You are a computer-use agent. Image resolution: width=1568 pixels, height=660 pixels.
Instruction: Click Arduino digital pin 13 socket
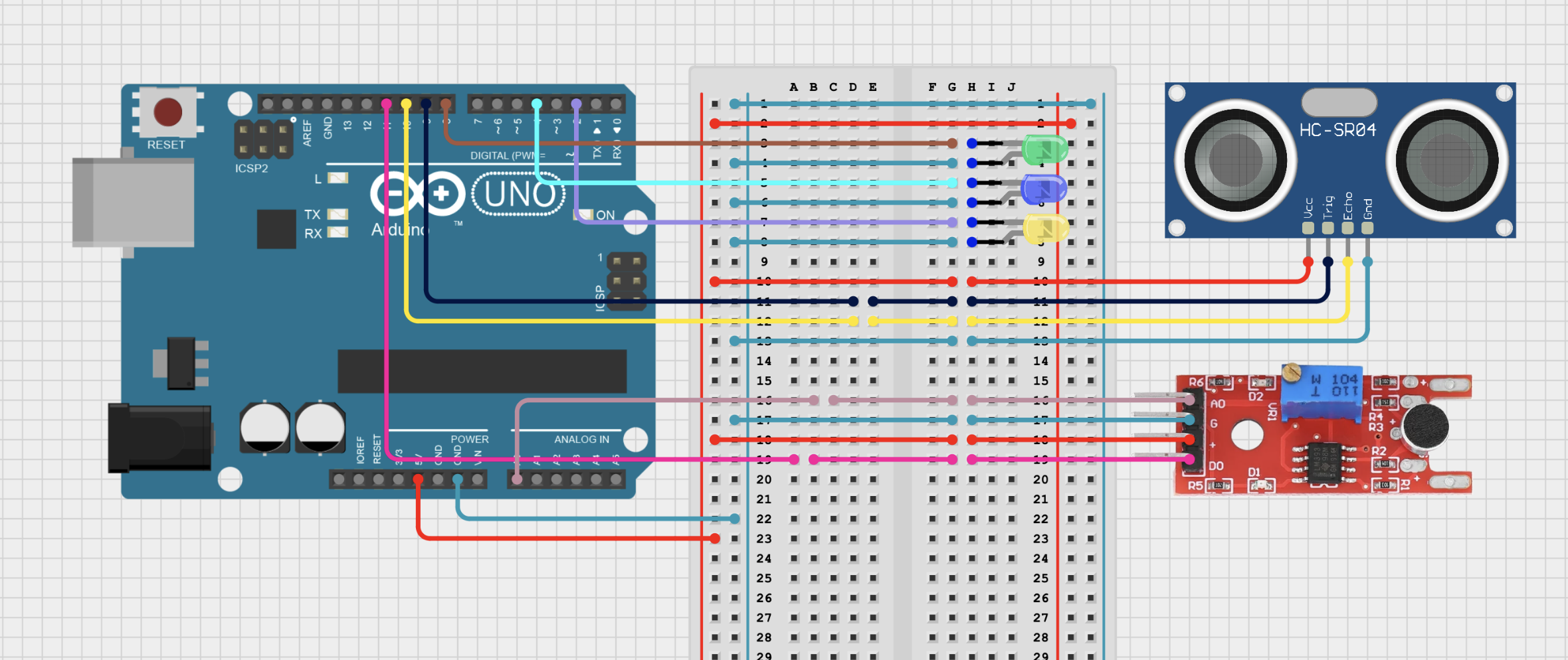(x=347, y=104)
